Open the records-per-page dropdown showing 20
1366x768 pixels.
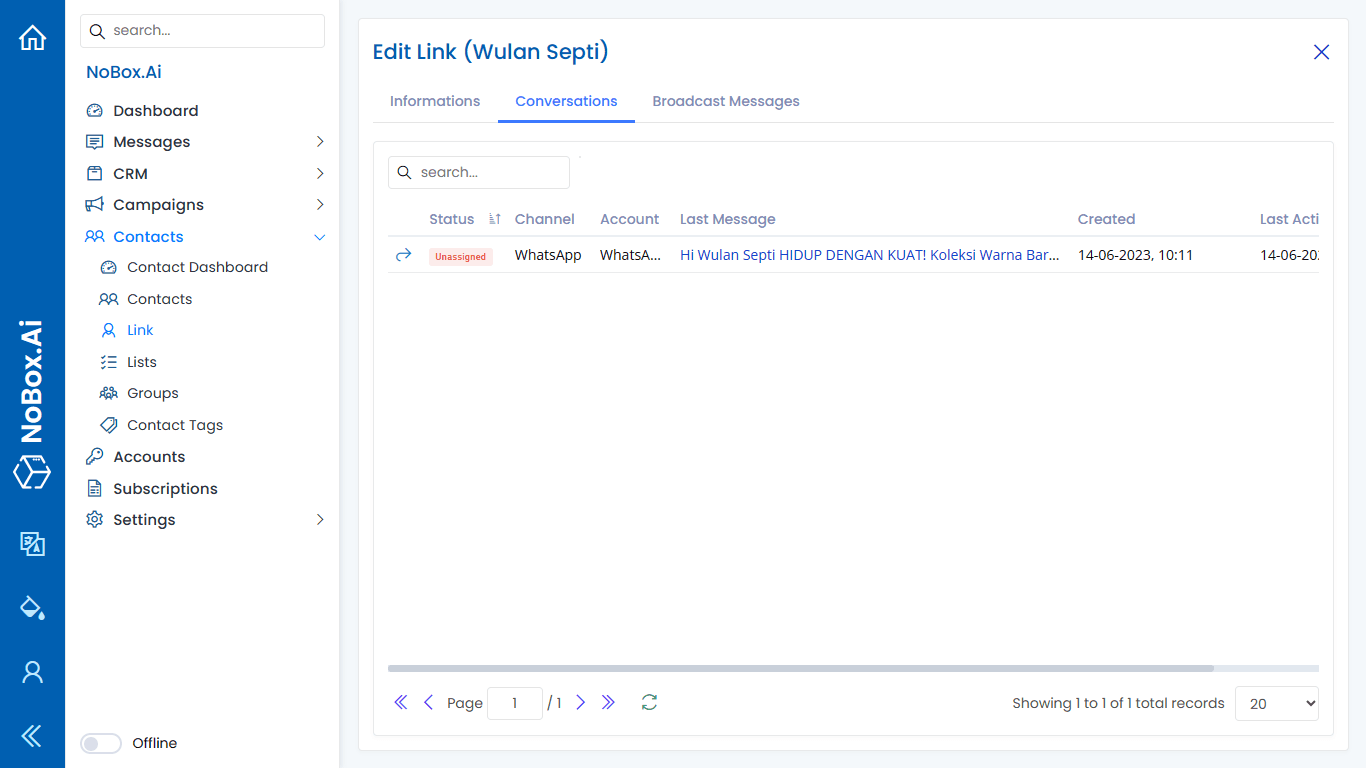coord(1277,703)
